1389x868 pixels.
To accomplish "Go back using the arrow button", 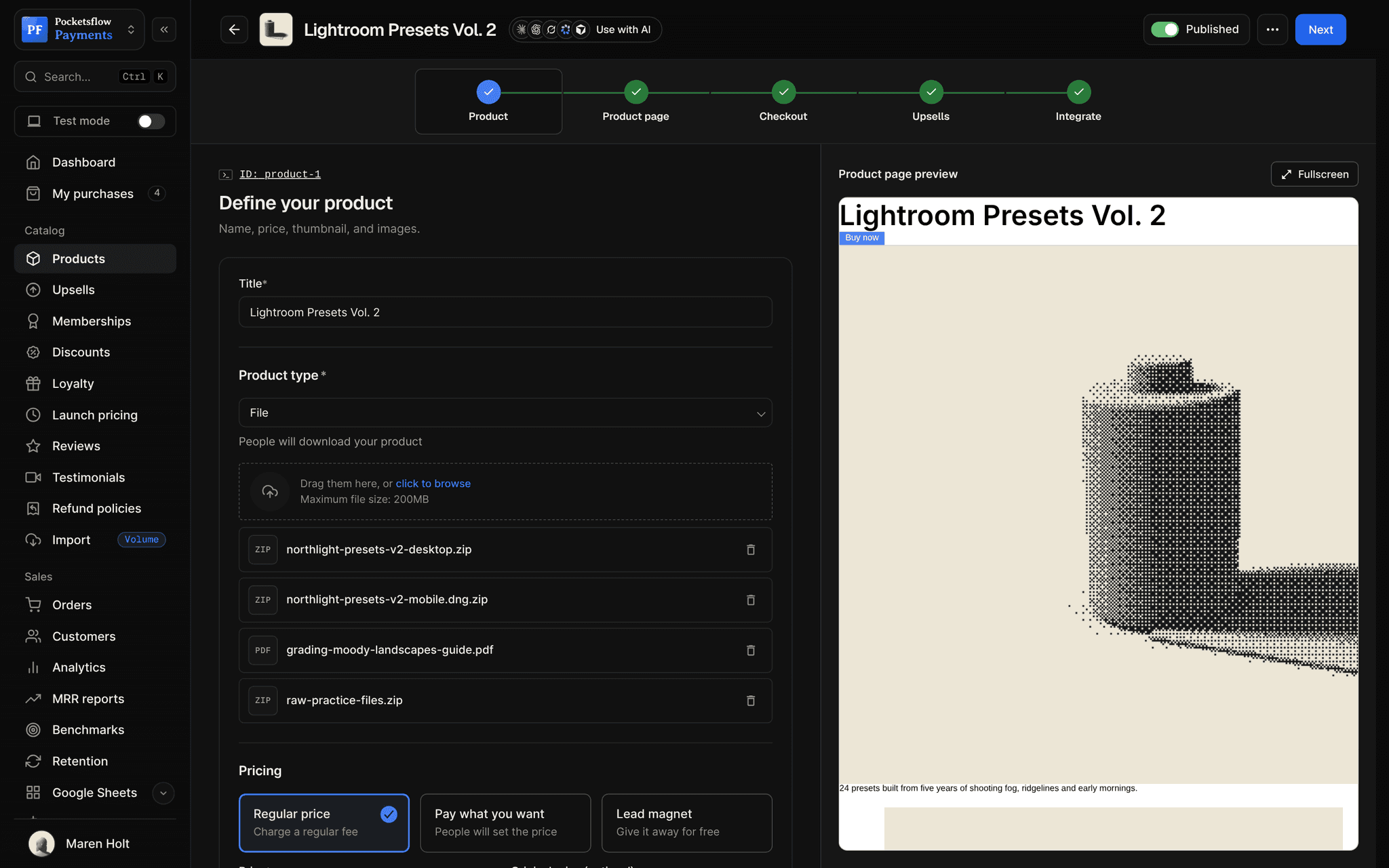I will pos(234,29).
